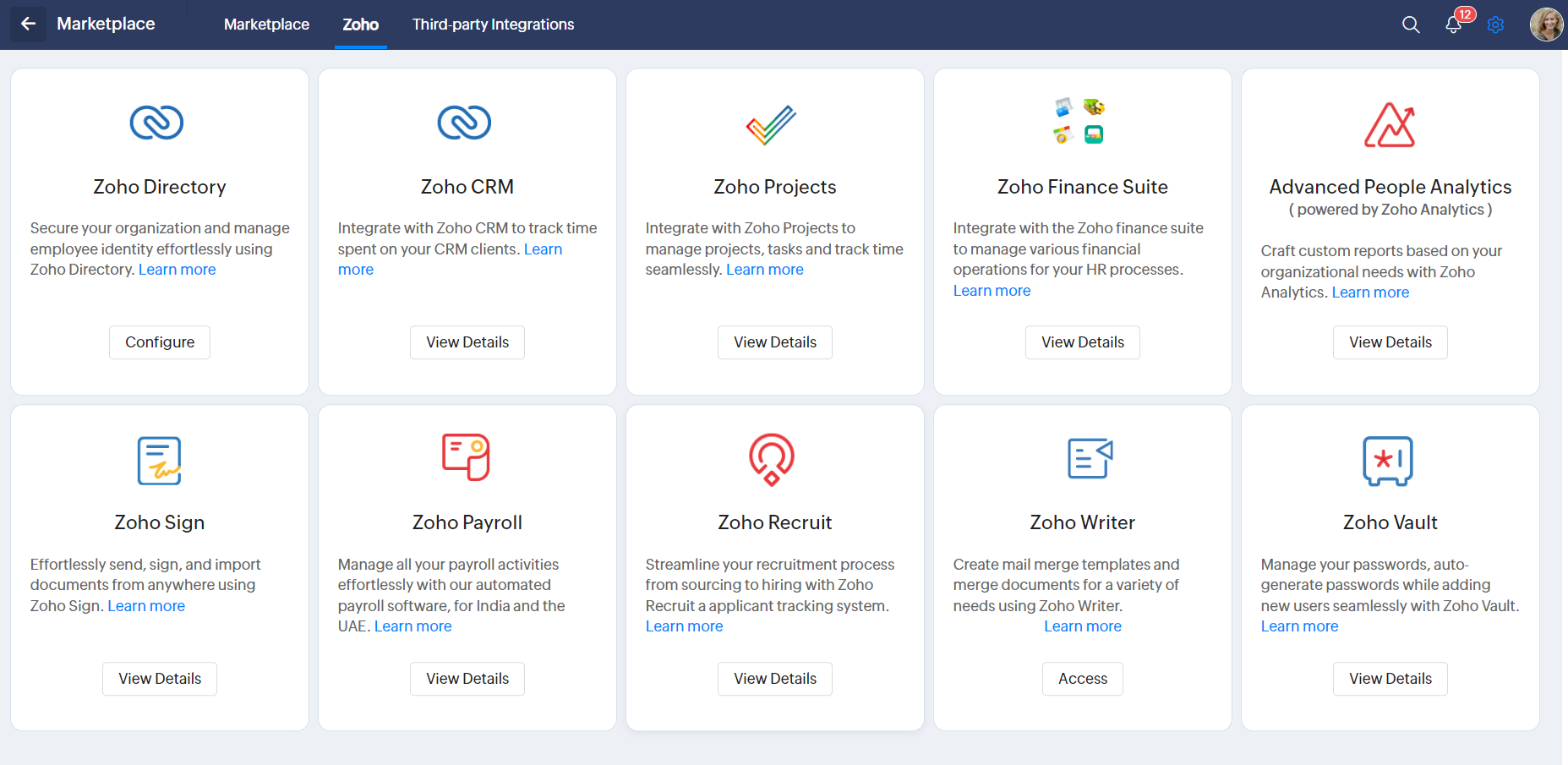Click the Zoho Vault password icon
Screen dimensions: 1568x765
pos(1388,461)
